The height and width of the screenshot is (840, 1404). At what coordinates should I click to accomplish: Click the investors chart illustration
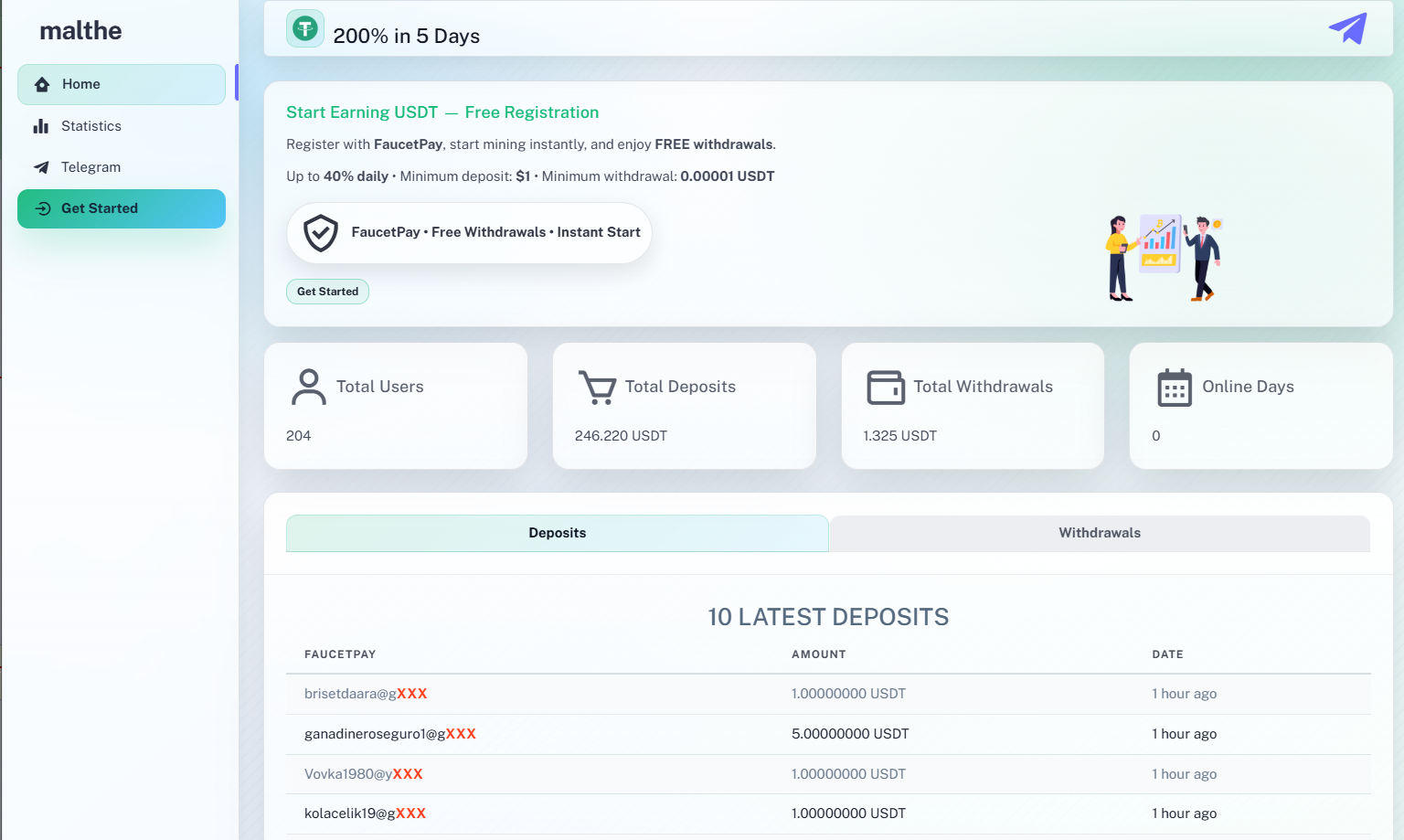point(1163,258)
